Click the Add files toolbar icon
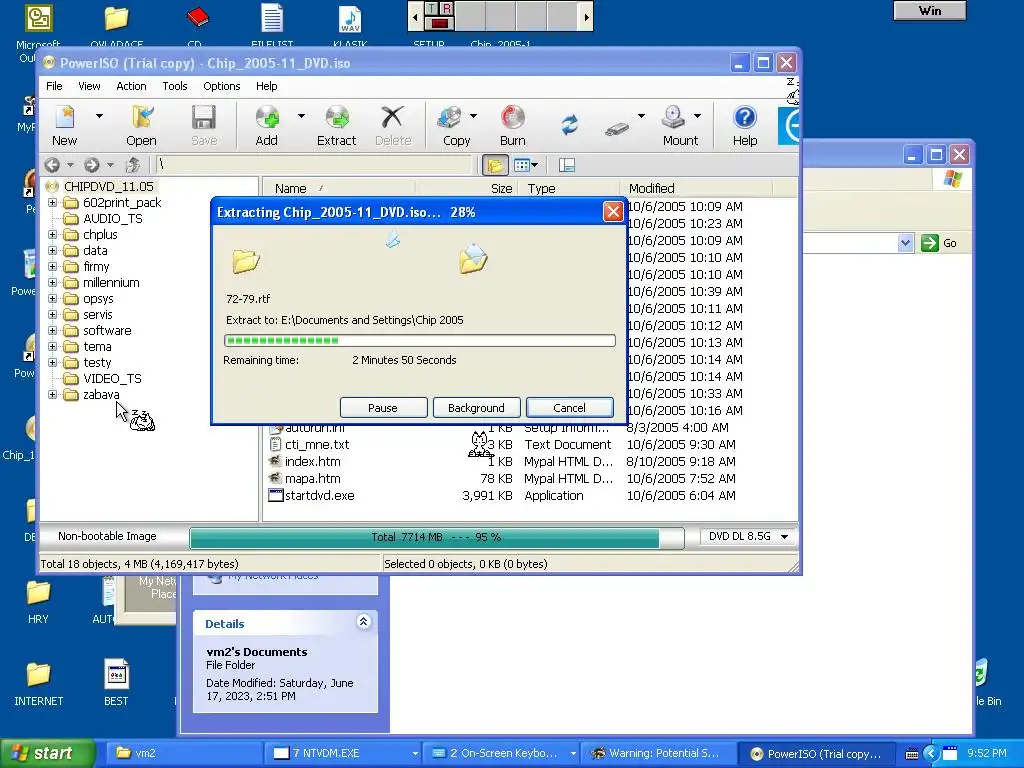The height and width of the screenshot is (768, 1024). 266,125
